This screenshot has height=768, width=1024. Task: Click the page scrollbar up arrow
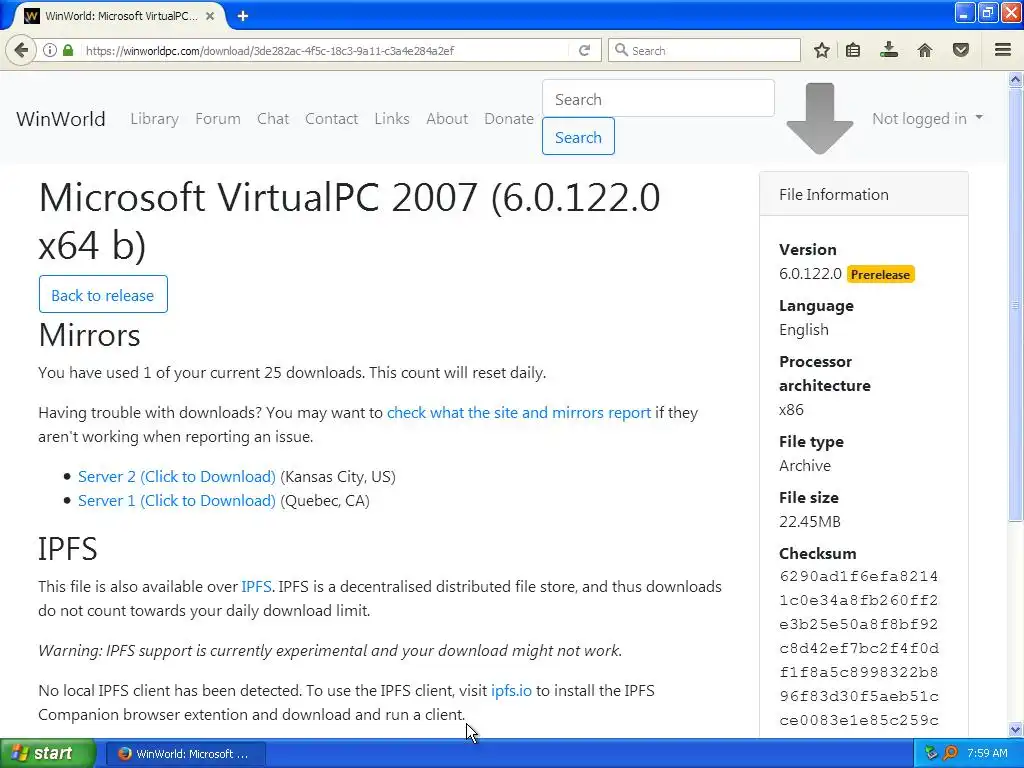coord(1016,80)
